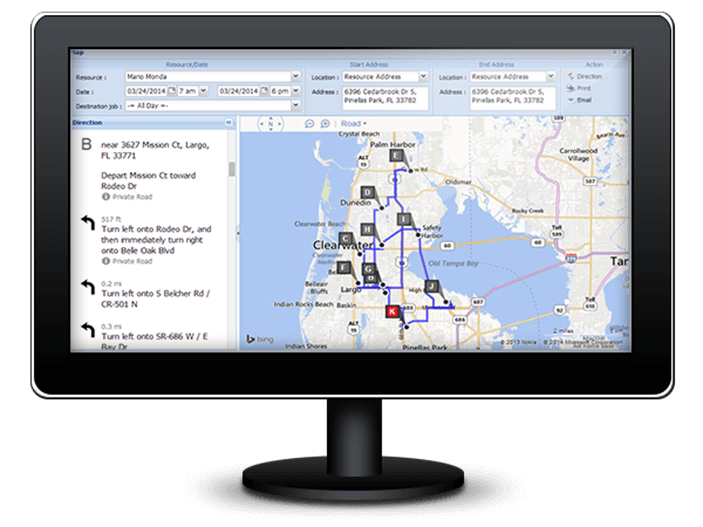Open the Road map type dropdown

pos(354,123)
